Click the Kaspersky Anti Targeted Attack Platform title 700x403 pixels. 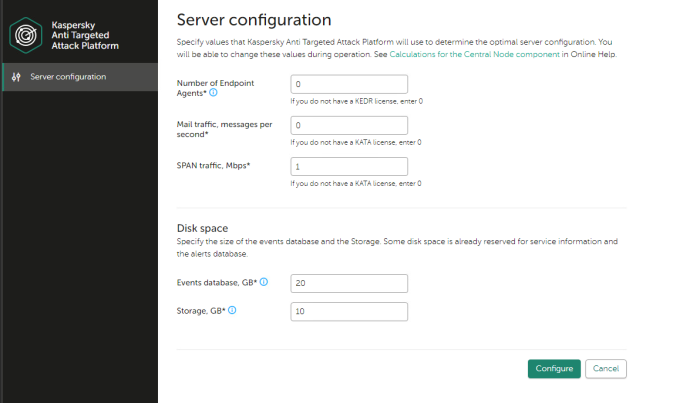[x=85, y=35]
